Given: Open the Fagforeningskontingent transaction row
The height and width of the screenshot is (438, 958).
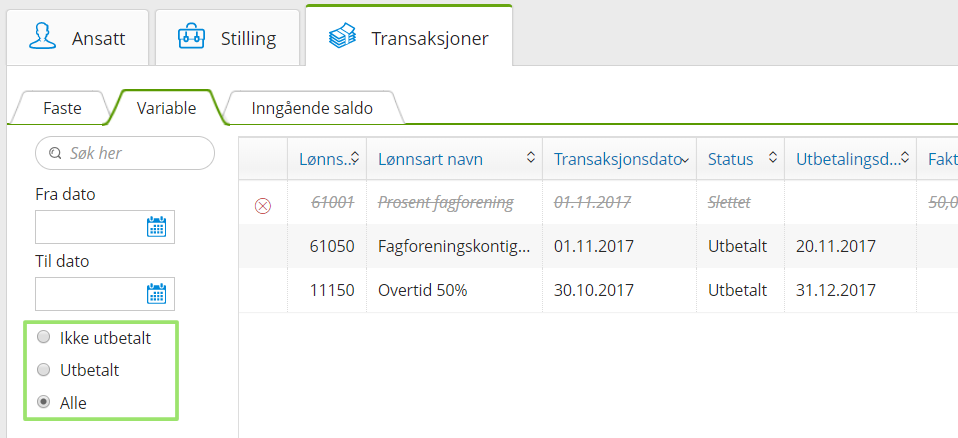Looking at the screenshot, I should coord(598,246).
